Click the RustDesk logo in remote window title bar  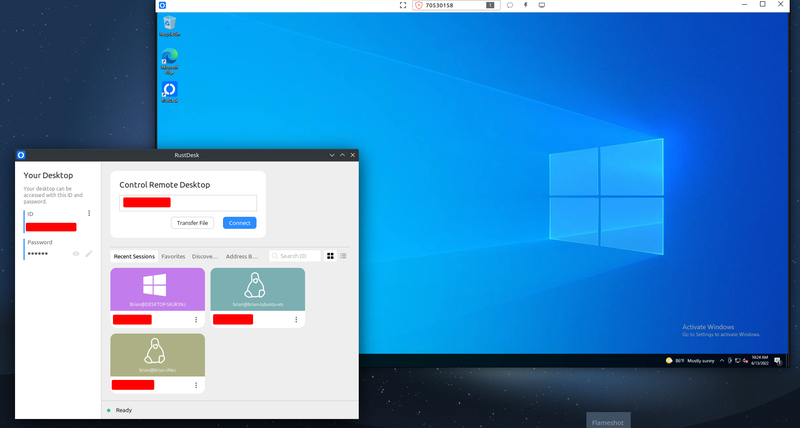pyautogui.click(x=162, y=5)
